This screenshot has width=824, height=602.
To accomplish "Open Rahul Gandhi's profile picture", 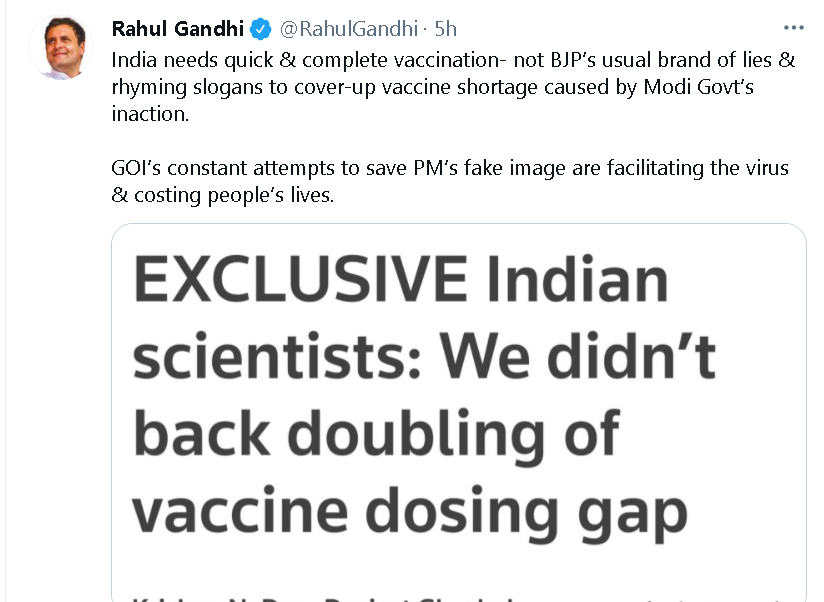I will 62,48.
